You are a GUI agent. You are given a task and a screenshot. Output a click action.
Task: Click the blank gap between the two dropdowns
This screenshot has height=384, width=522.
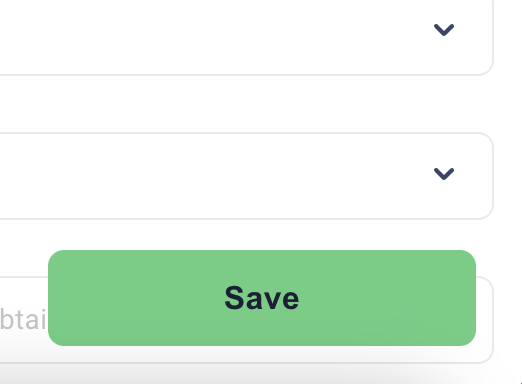coord(247,104)
